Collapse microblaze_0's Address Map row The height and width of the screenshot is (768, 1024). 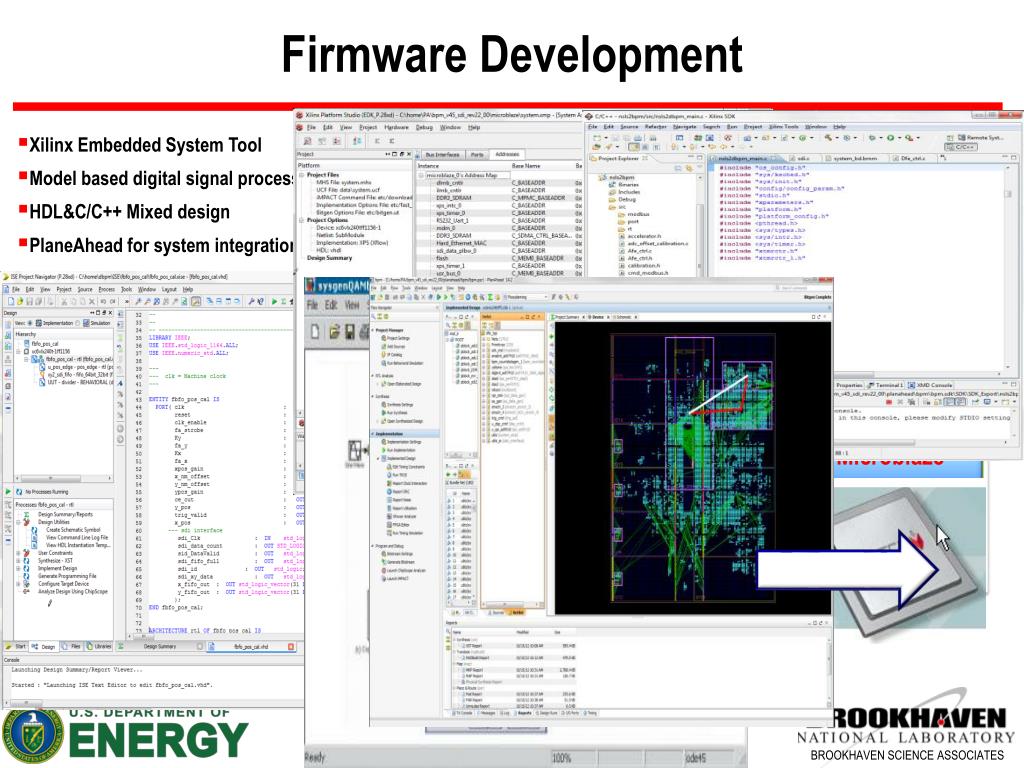click(422, 175)
